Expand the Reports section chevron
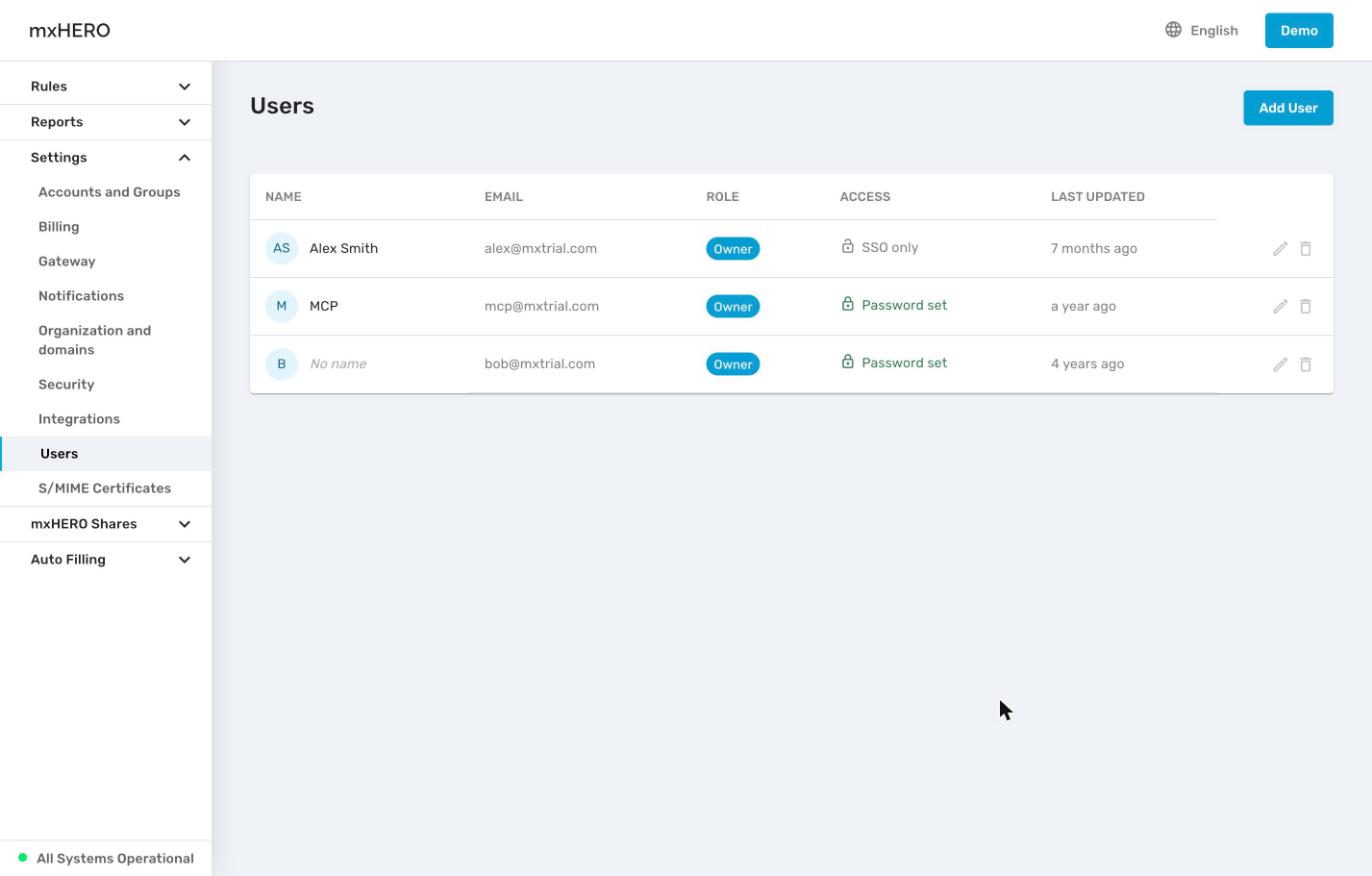1372x876 pixels. 184,122
